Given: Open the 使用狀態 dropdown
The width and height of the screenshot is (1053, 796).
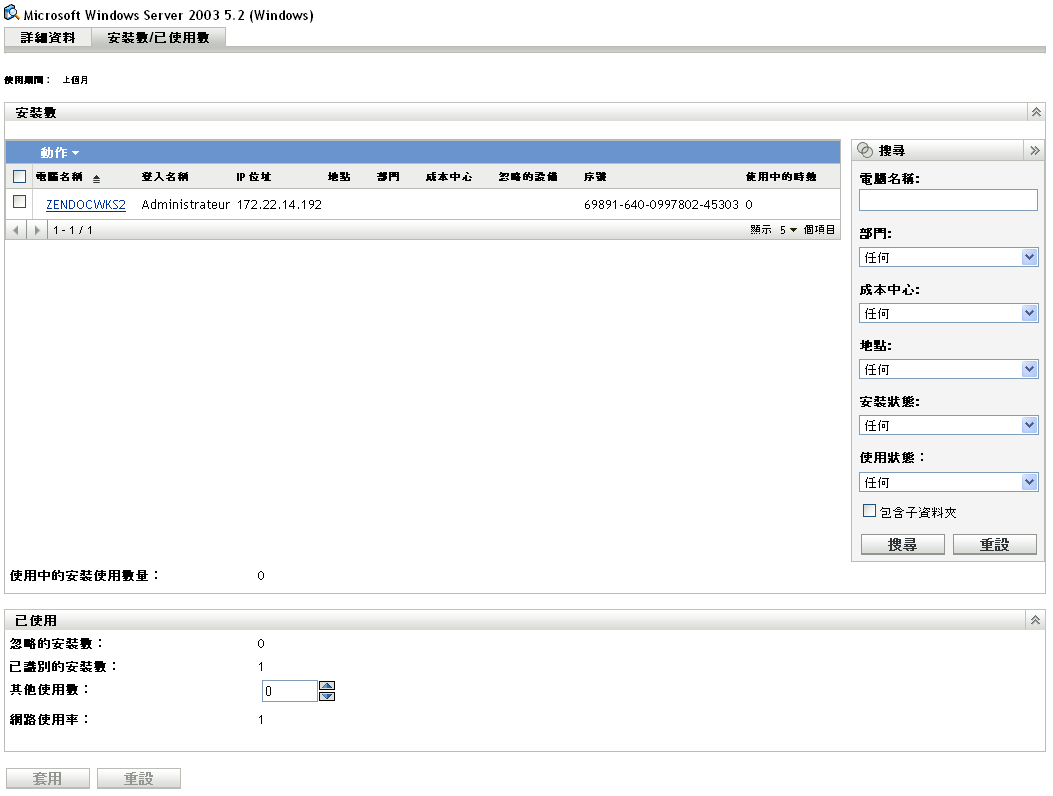Looking at the screenshot, I should point(948,482).
